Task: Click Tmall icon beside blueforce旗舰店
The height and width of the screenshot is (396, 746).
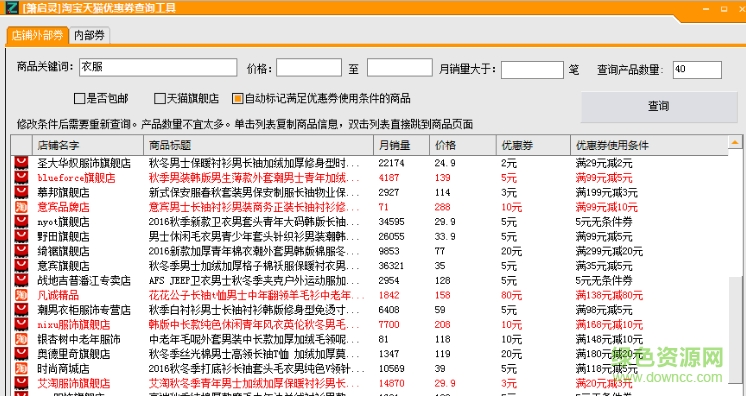Action: [21, 178]
